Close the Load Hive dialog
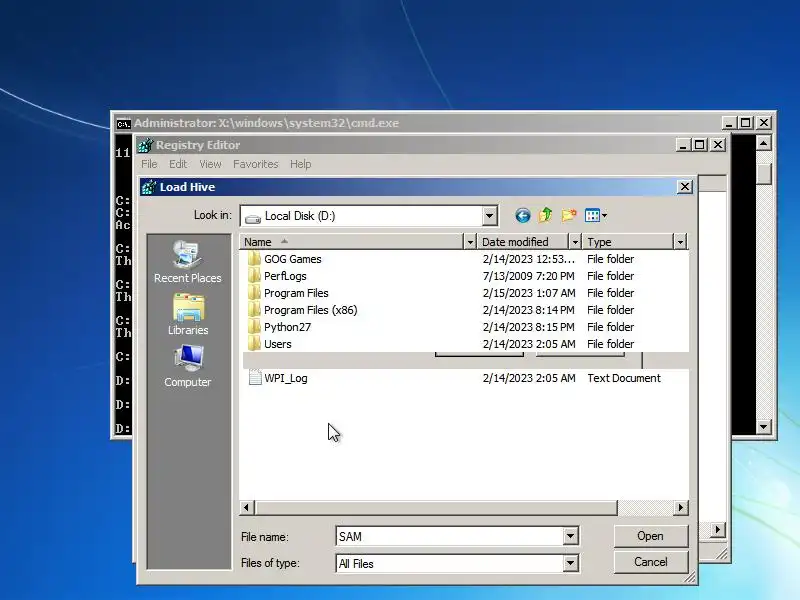800x600 pixels. click(685, 187)
